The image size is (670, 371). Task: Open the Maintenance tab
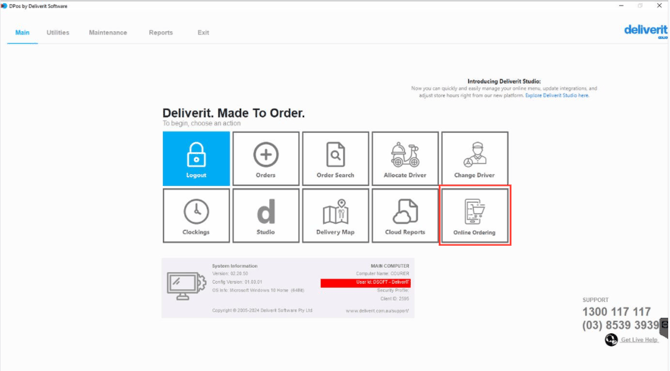[x=108, y=32]
